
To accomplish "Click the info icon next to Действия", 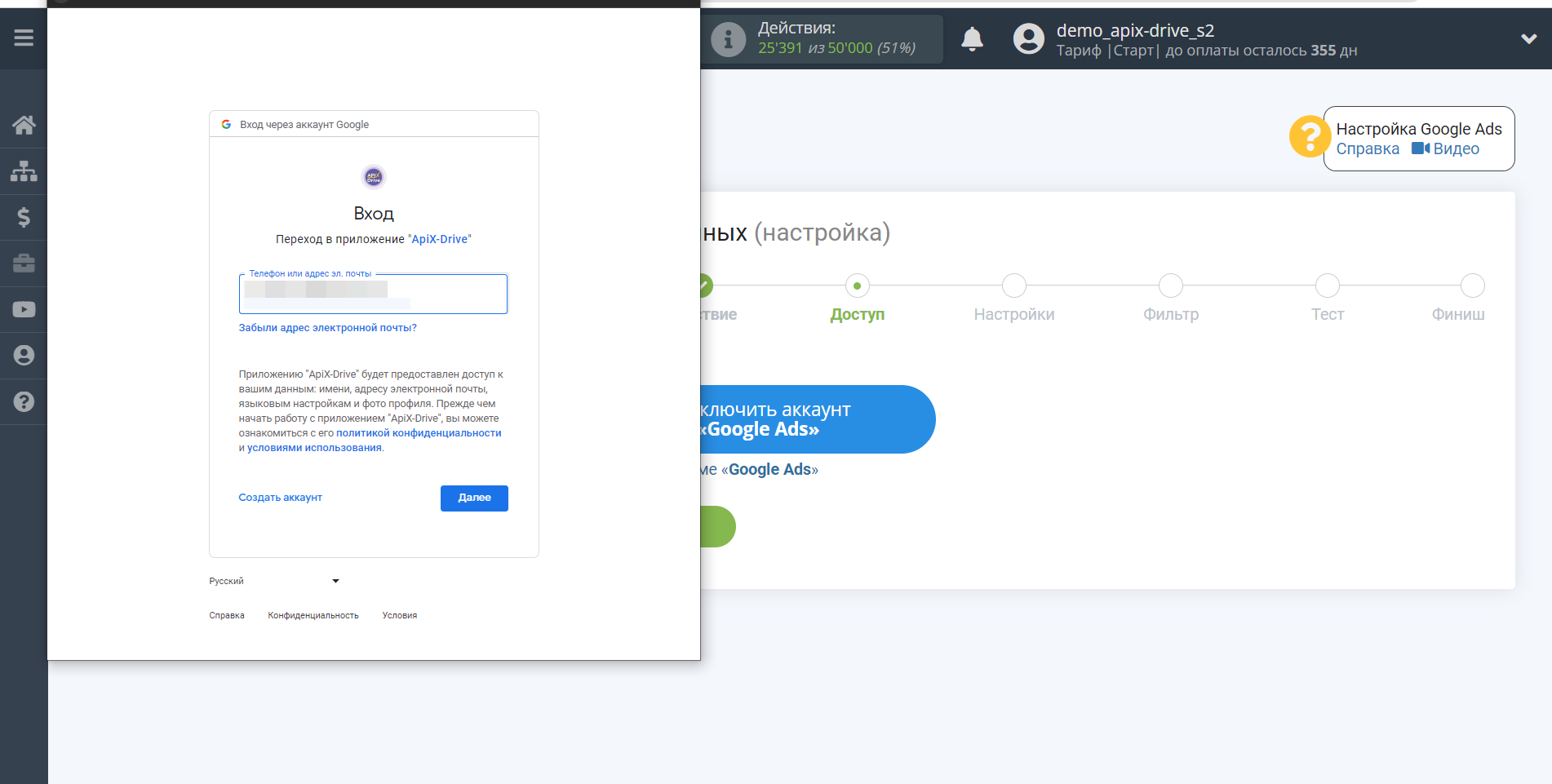I will pos(728,39).
